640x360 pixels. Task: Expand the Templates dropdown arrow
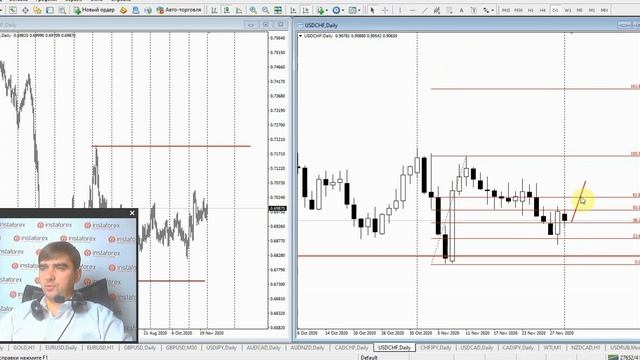click(x=359, y=10)
